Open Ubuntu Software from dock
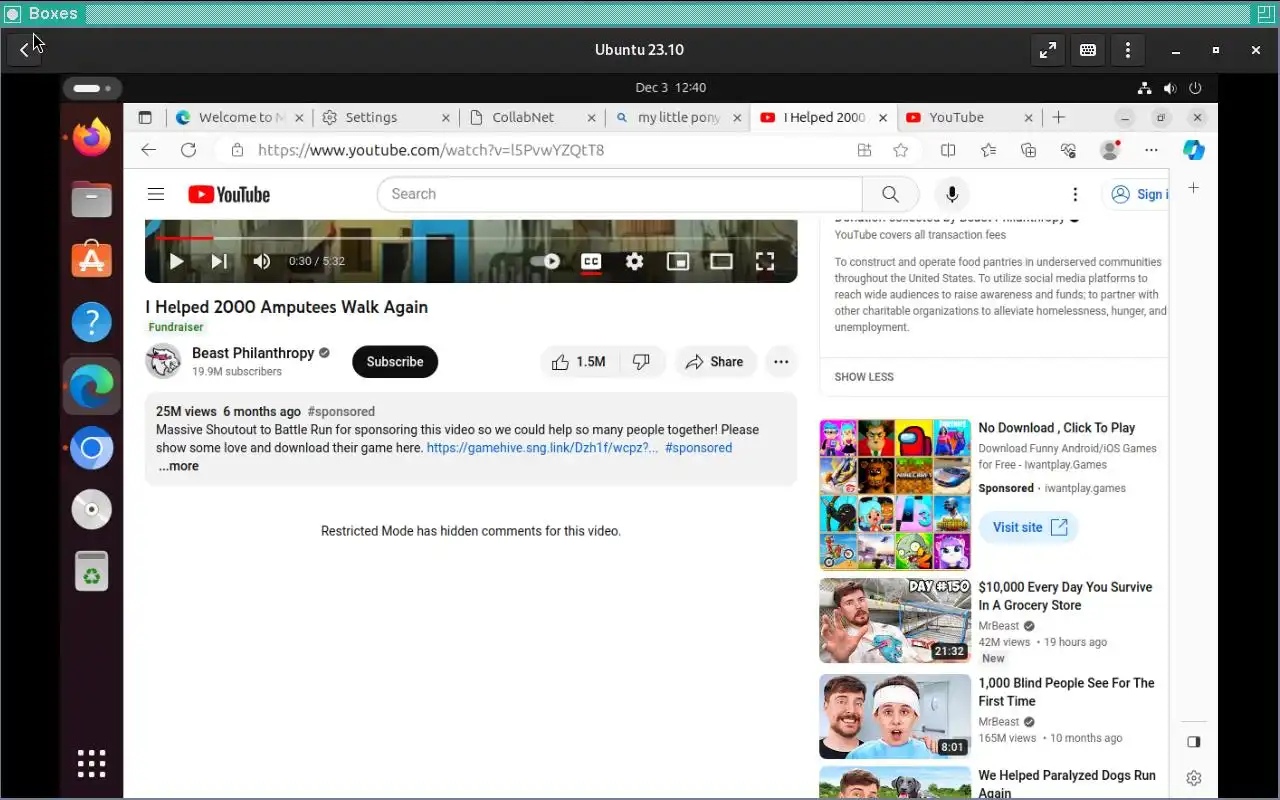This screenshot has height=800, width=1280. click(91, 261)
